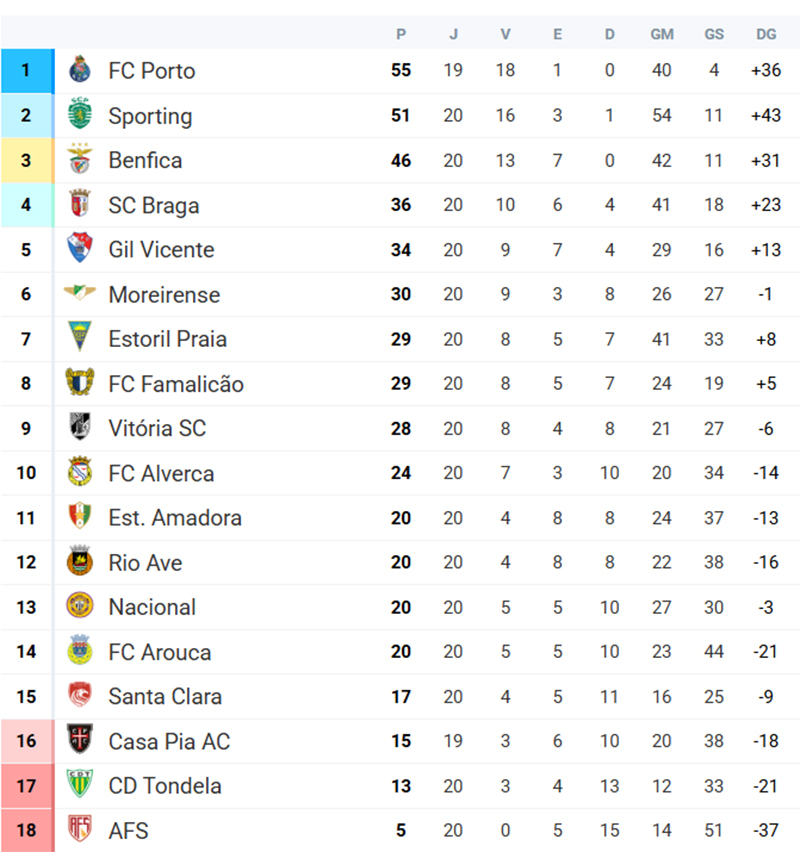800x852 pixels.
Task: Click the Benfica eagle crest
Action: [79, 160]
